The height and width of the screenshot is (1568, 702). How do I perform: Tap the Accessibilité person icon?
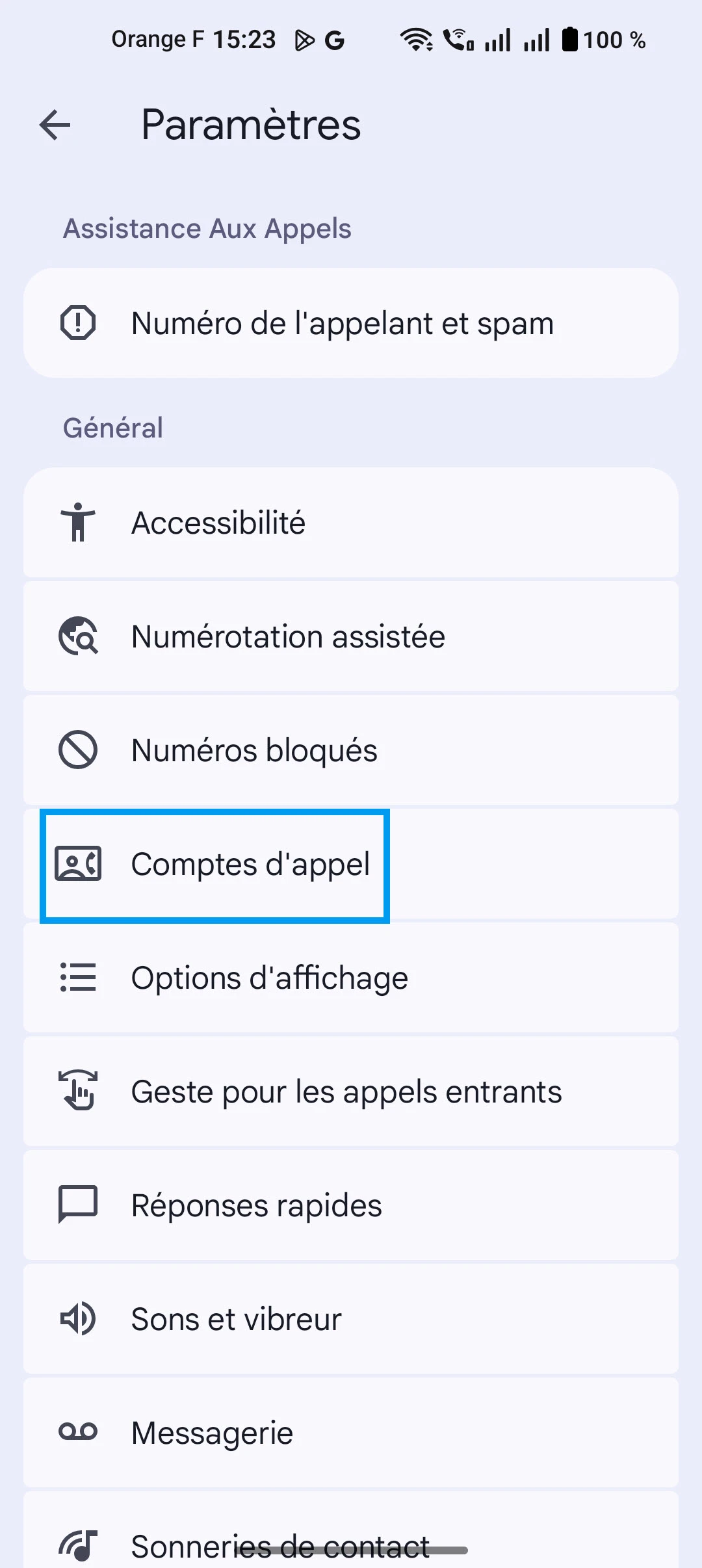point(78,522)
